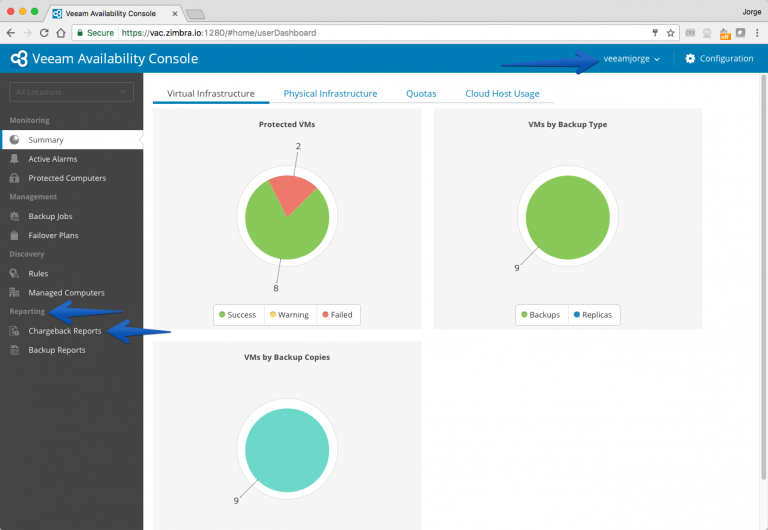Open Configuration via the gear icon

point(690,58)
